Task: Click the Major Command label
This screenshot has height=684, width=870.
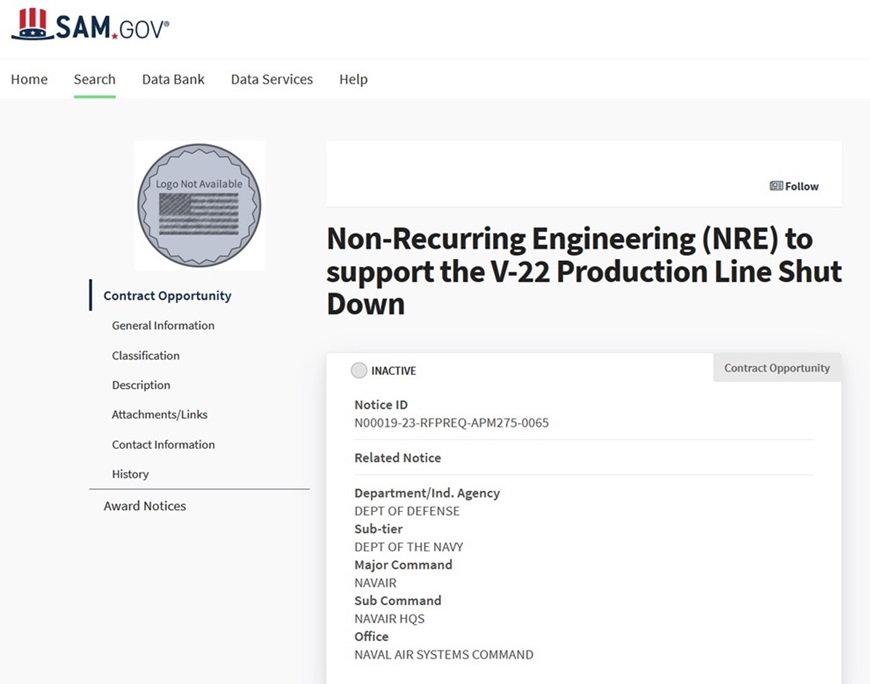Action: tap(403, 565)
